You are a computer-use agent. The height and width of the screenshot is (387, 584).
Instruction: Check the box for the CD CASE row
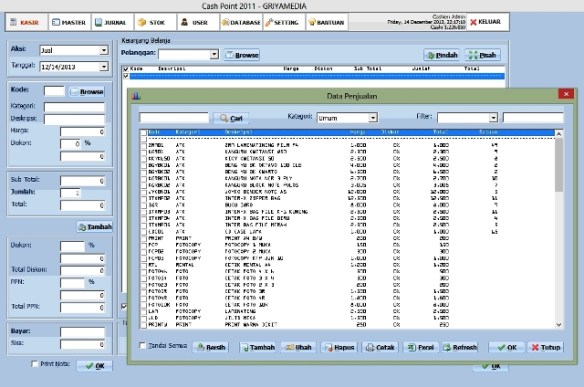click(144, 232)
